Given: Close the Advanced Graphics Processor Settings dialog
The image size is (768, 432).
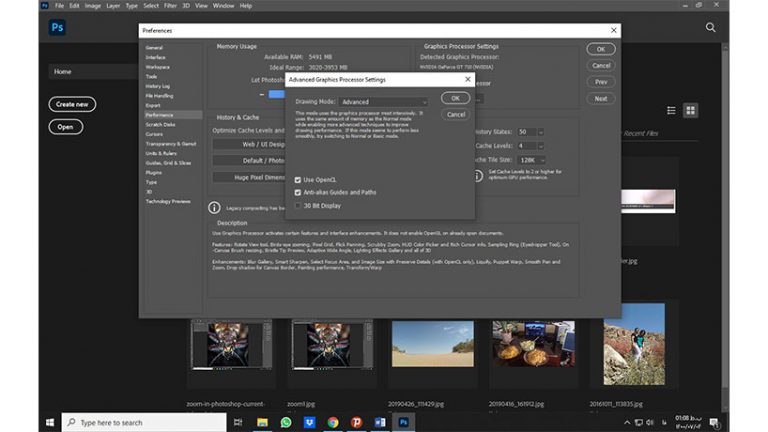Looking at the screenshot, I should pyautogui.click(x=468, y=79).
